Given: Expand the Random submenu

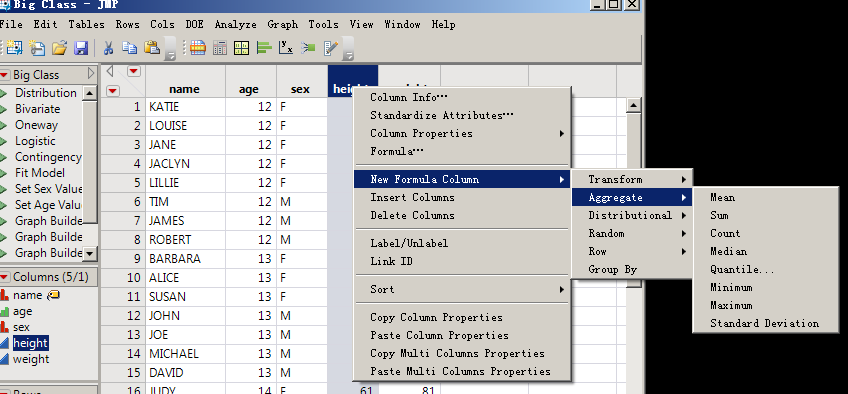Looking at the screenshot, I should click(x=632, y=233).
